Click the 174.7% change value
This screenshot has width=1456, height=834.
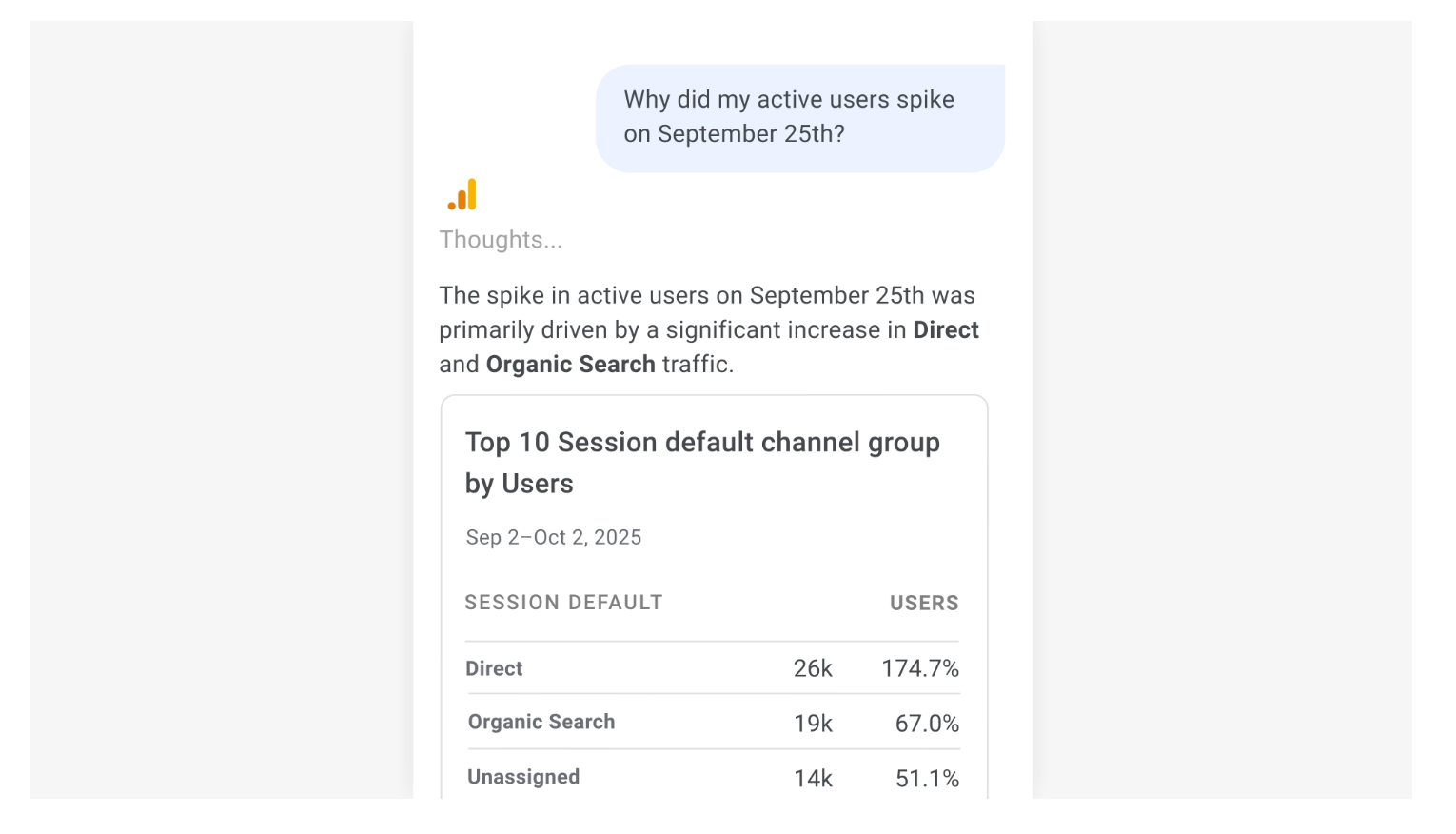tap(919, 669)
